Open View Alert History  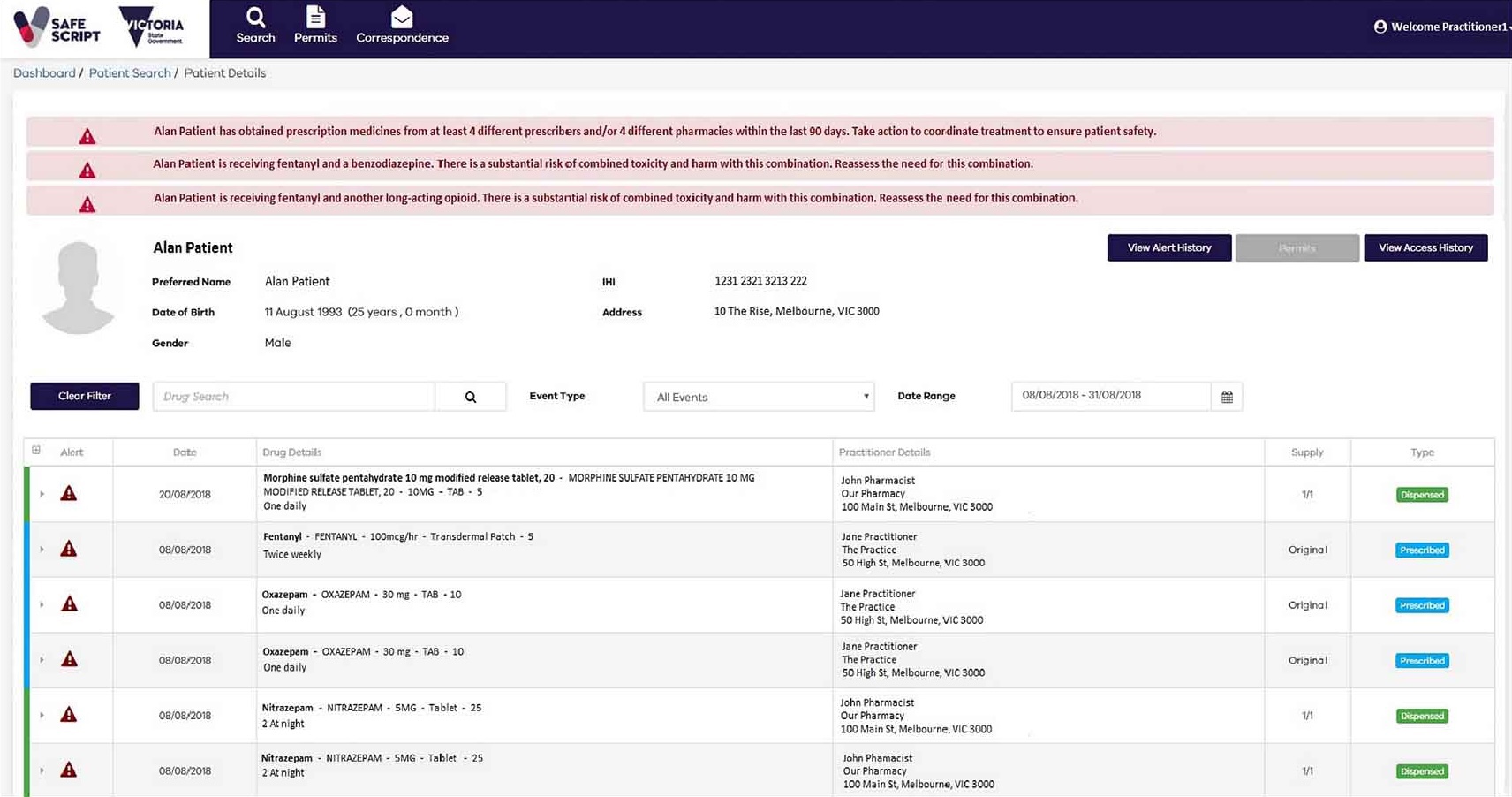pos(1169,247)
